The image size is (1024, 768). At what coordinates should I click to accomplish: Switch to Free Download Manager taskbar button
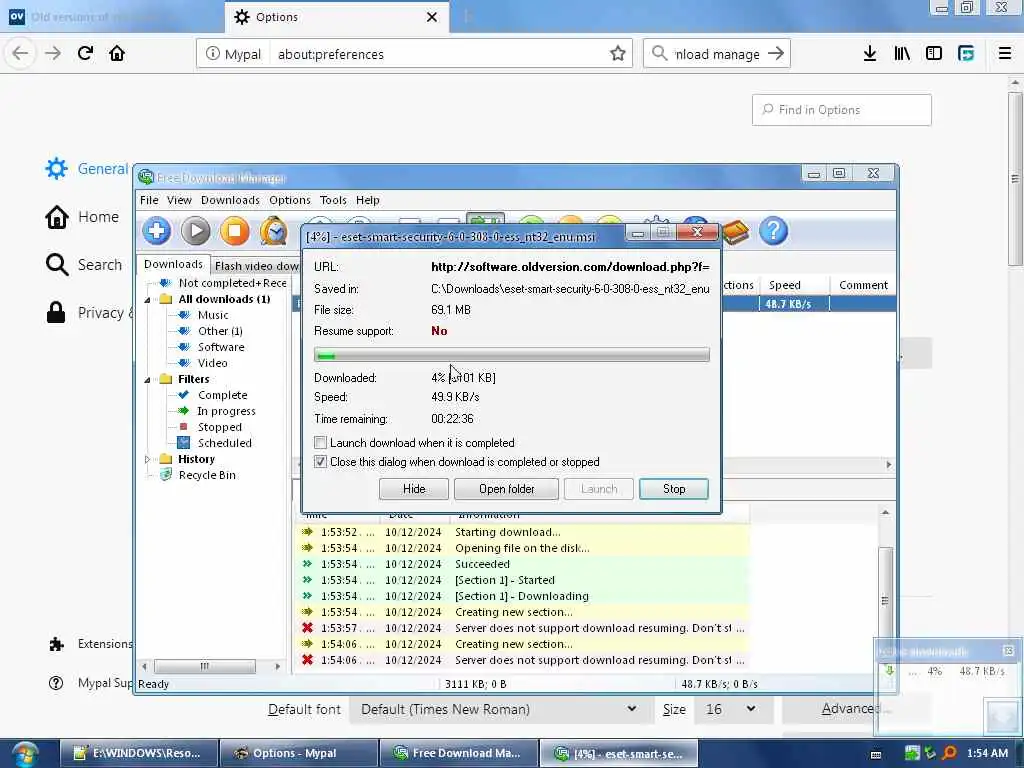point(459,754)
